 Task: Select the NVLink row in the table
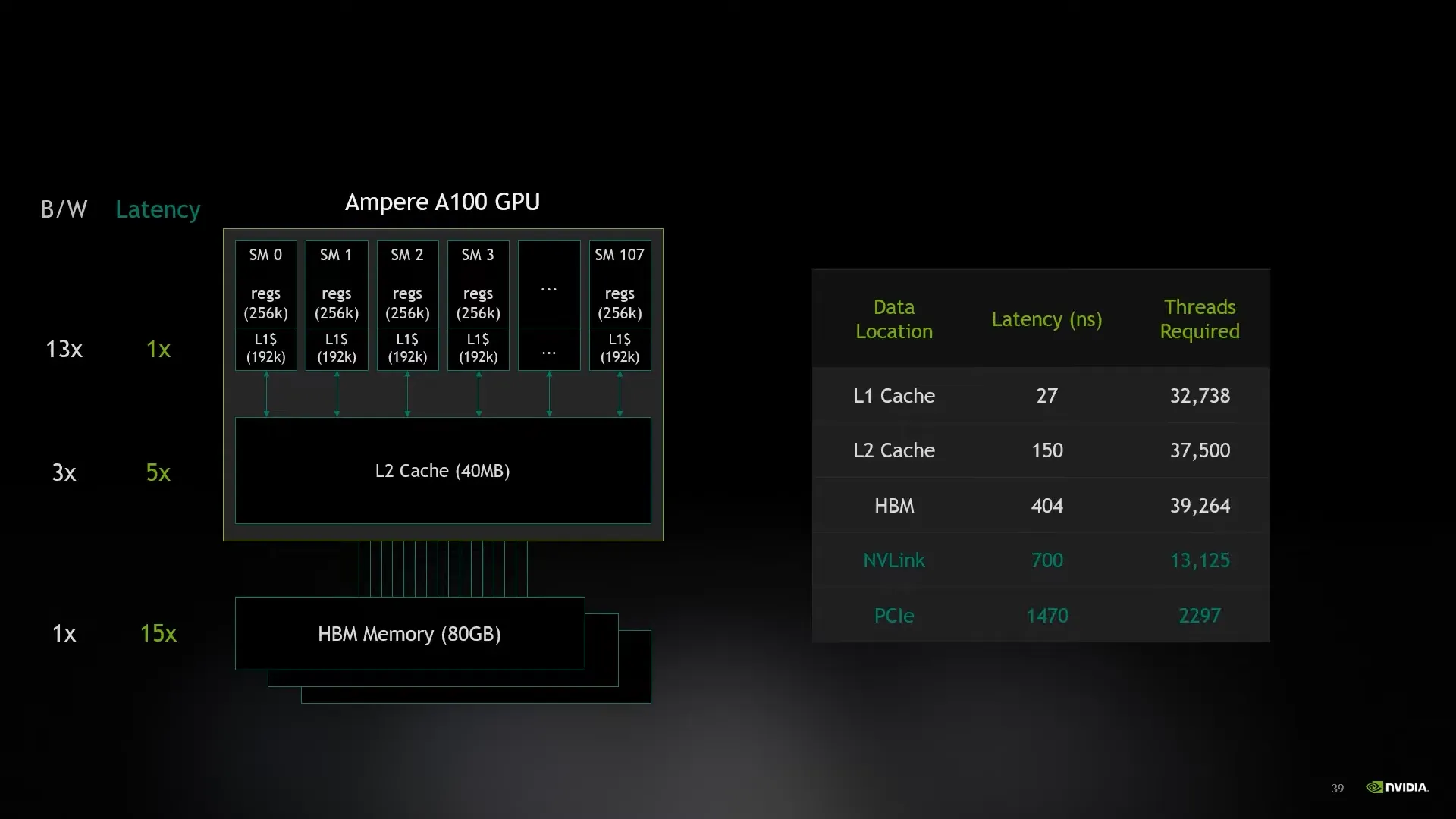(x=1040, y=560)
